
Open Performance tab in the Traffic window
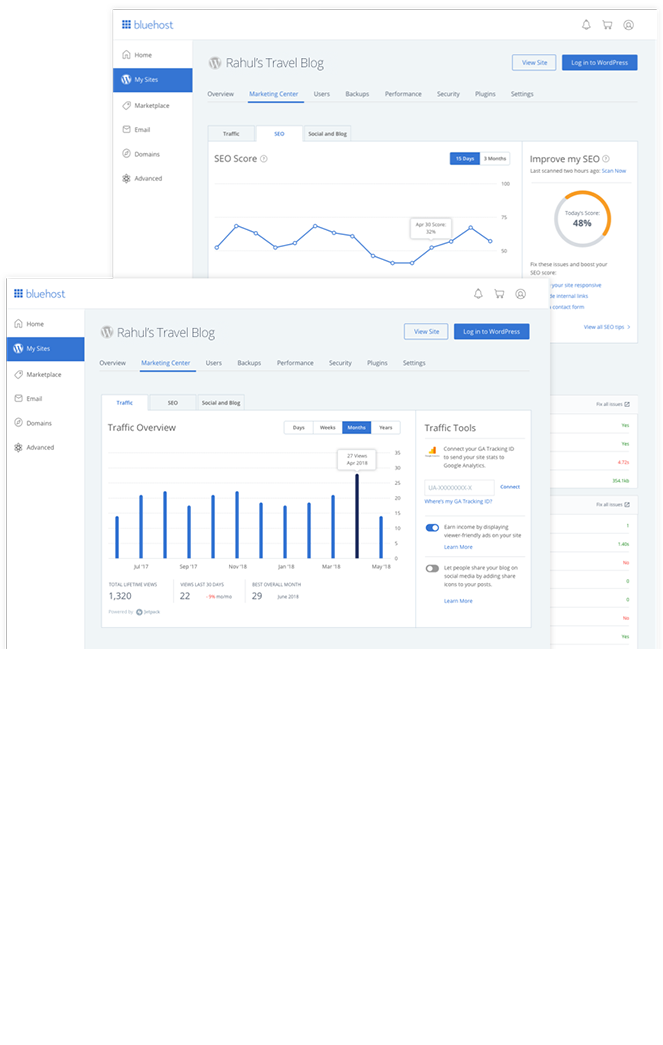pos(295,363)
